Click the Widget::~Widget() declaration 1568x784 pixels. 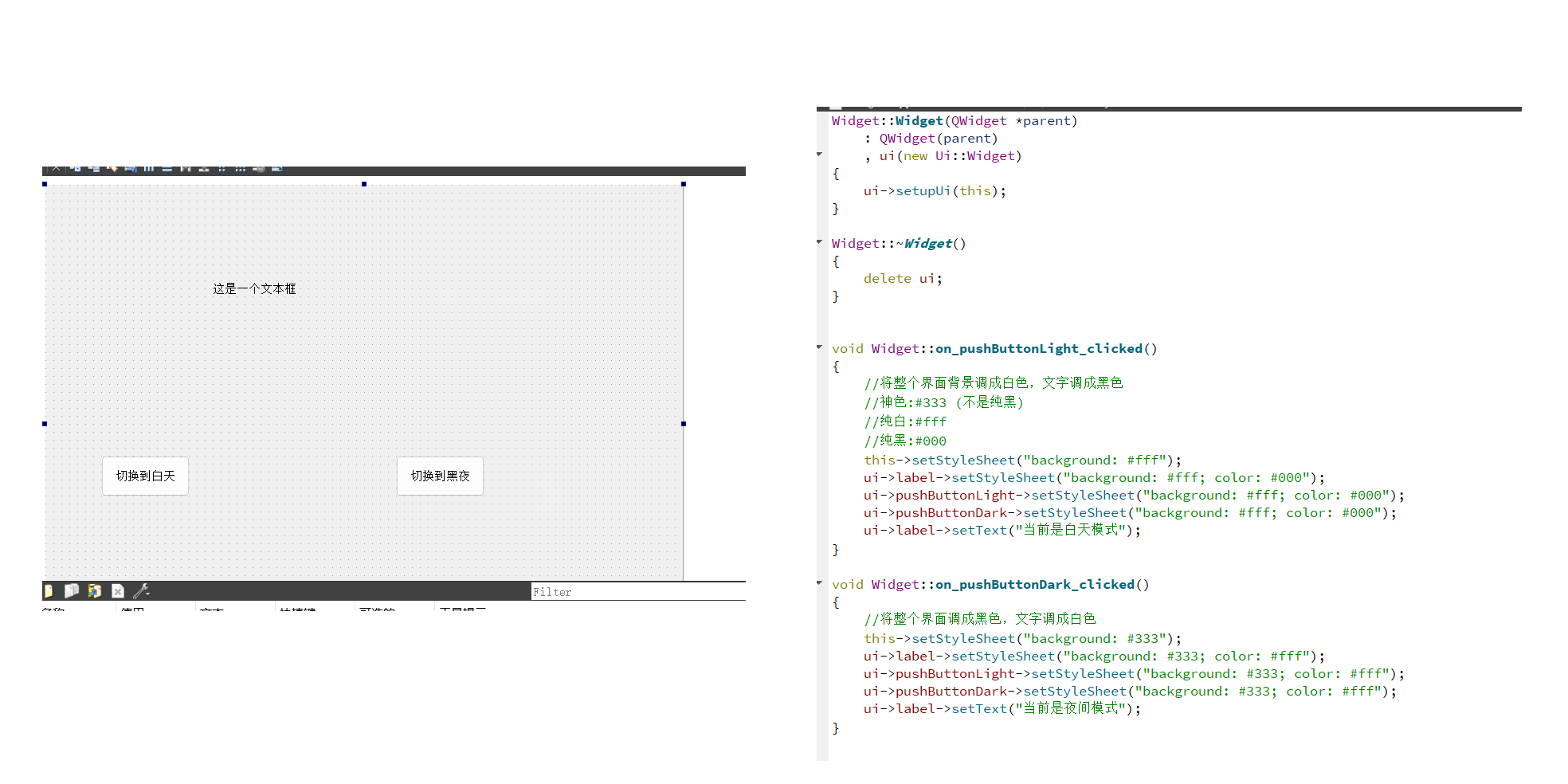(x=899, y=244)
